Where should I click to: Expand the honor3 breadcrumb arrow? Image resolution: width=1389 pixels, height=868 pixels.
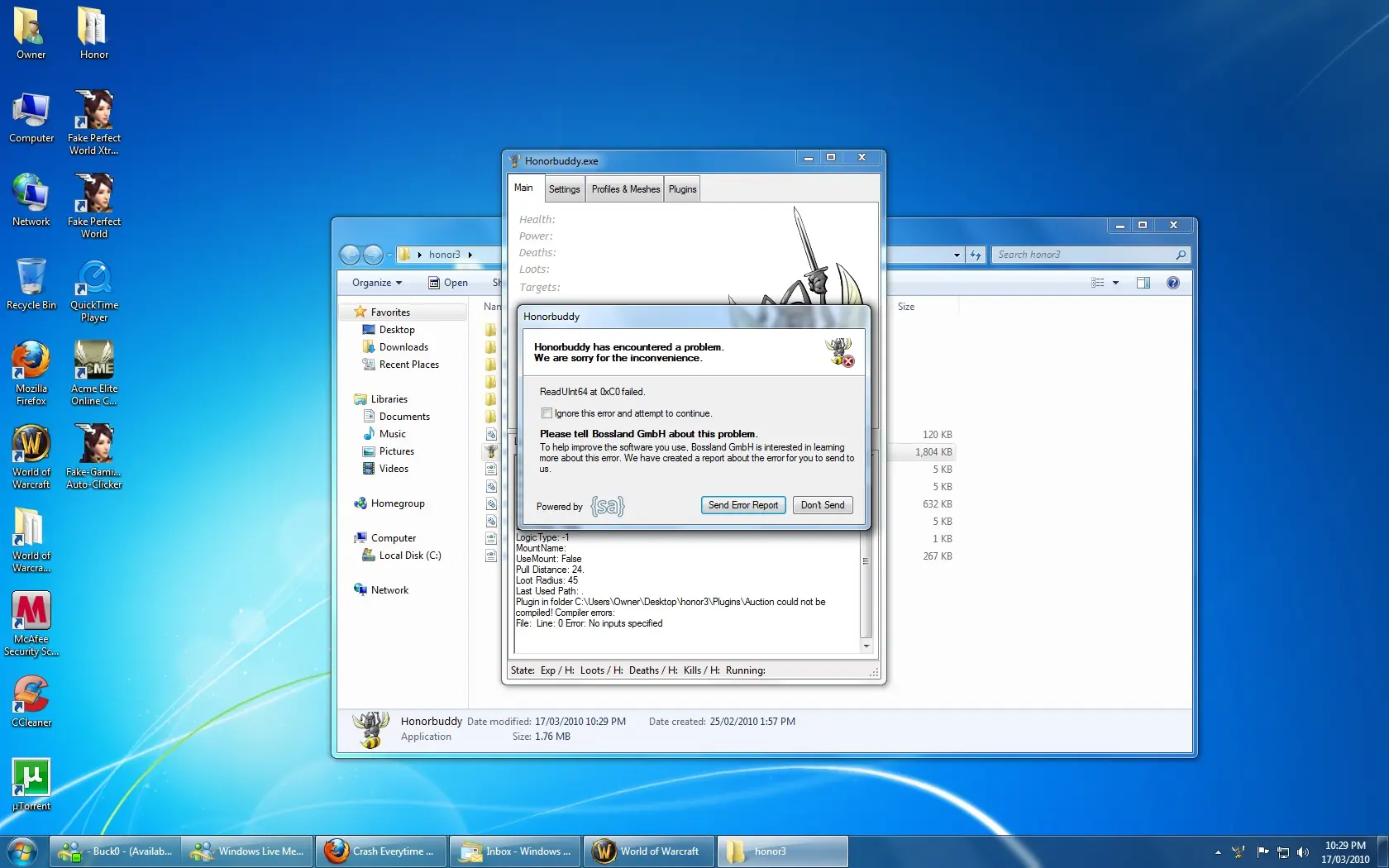pyautogui.click(x=470, y=255)
